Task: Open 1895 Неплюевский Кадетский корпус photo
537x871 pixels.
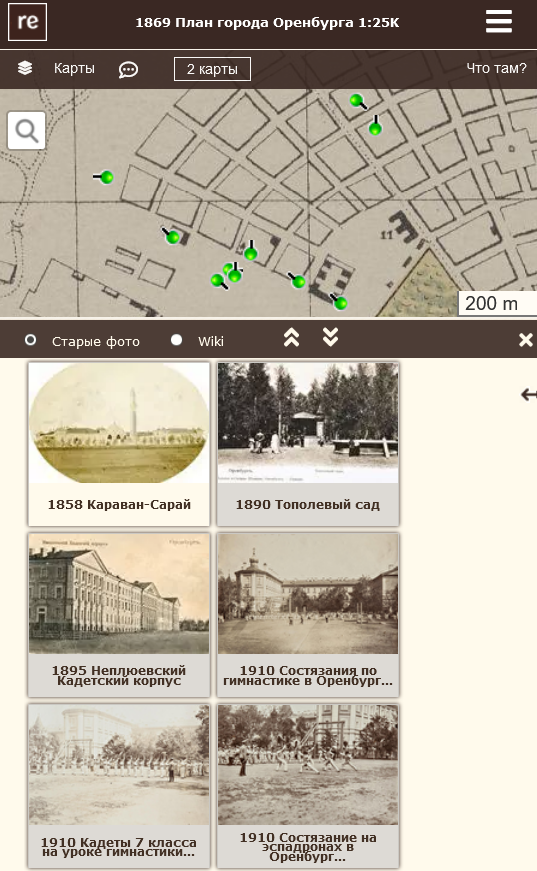Action: (x=119, y=615)
